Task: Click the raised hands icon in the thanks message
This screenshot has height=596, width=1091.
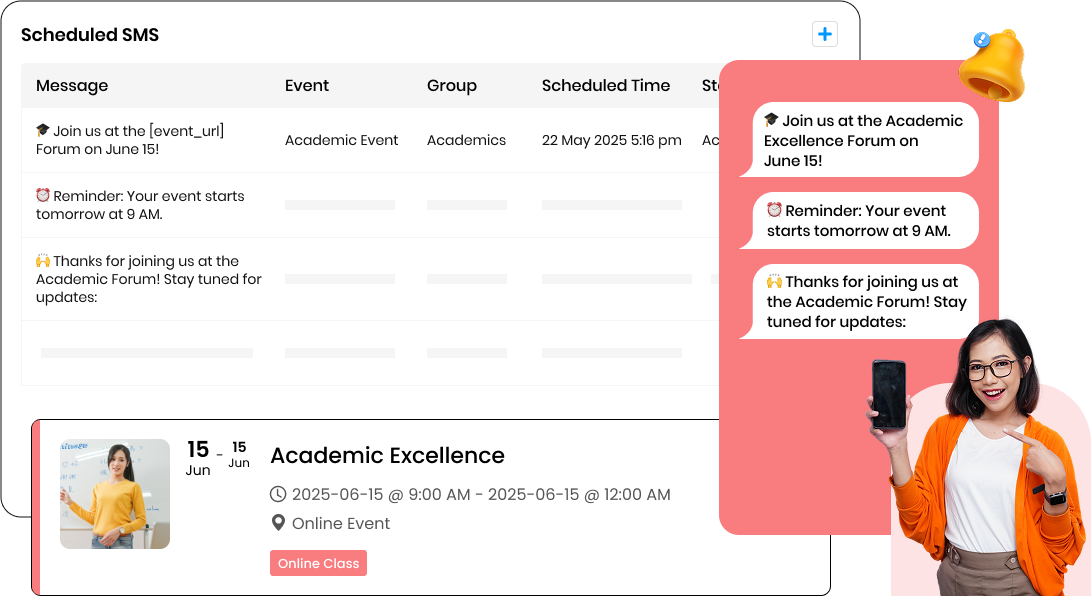Action: click(44, 261)
